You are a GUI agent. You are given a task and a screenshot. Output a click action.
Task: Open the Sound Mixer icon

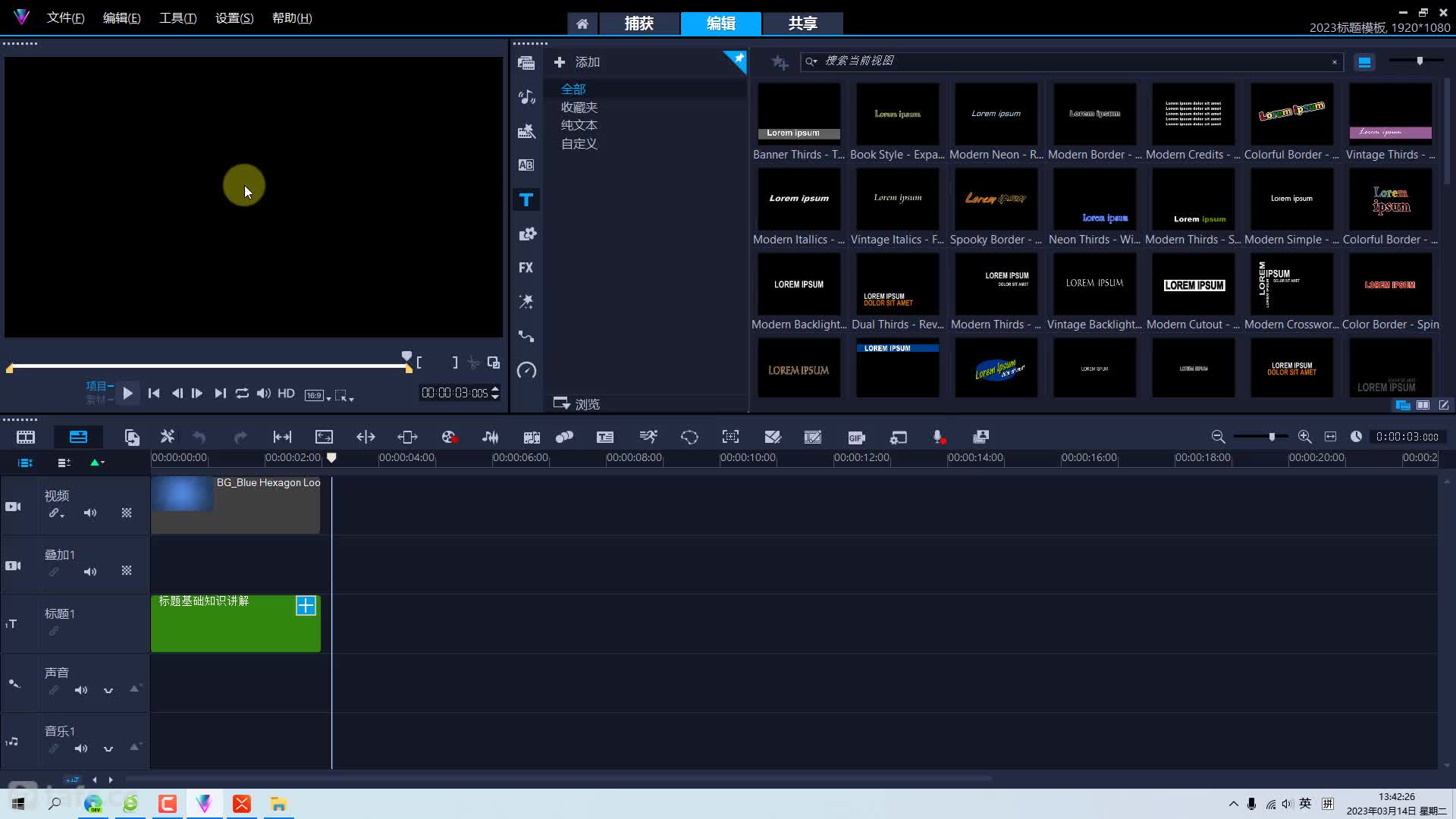(490, 437)
